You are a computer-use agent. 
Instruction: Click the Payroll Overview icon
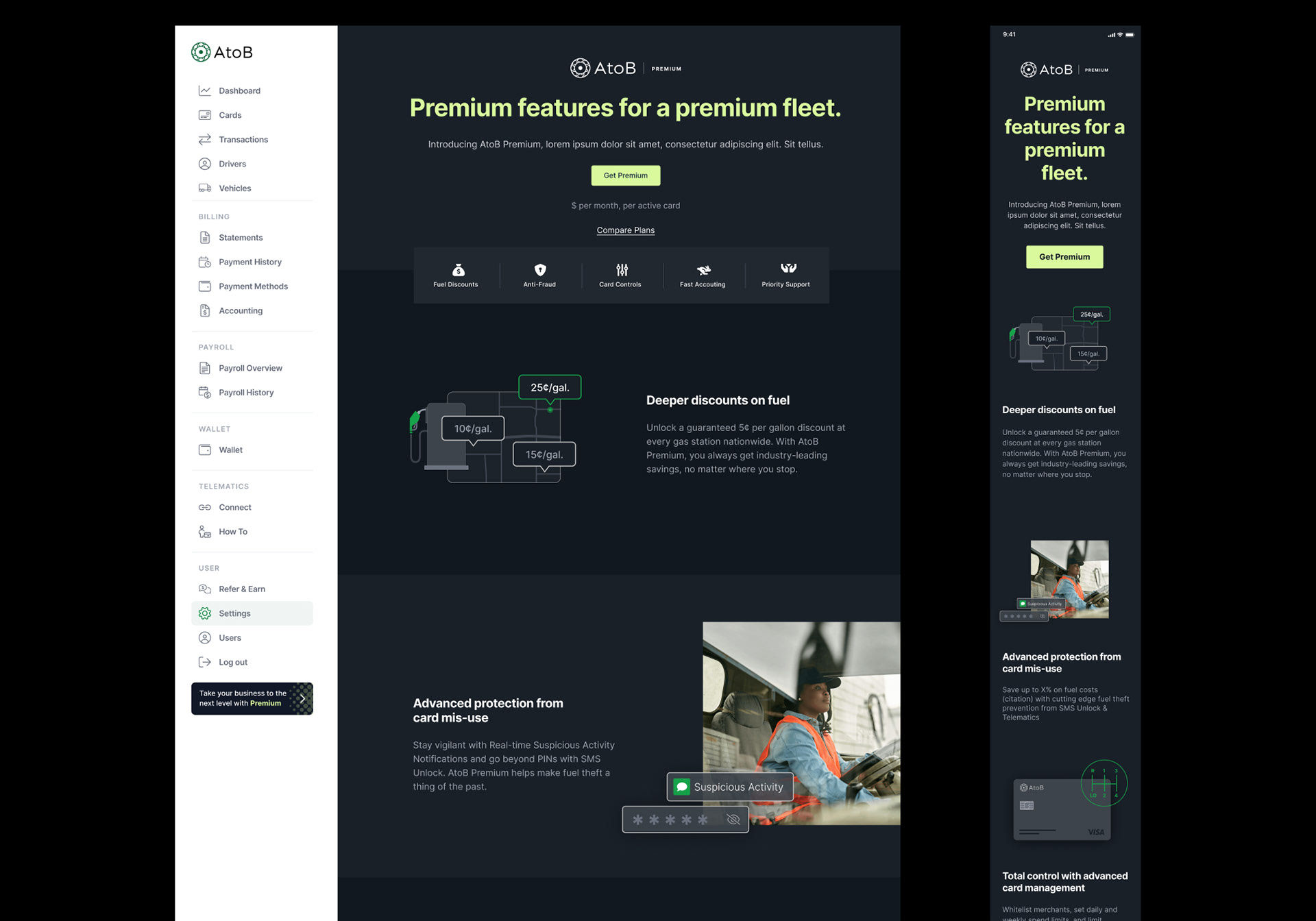tap(204, 368)
